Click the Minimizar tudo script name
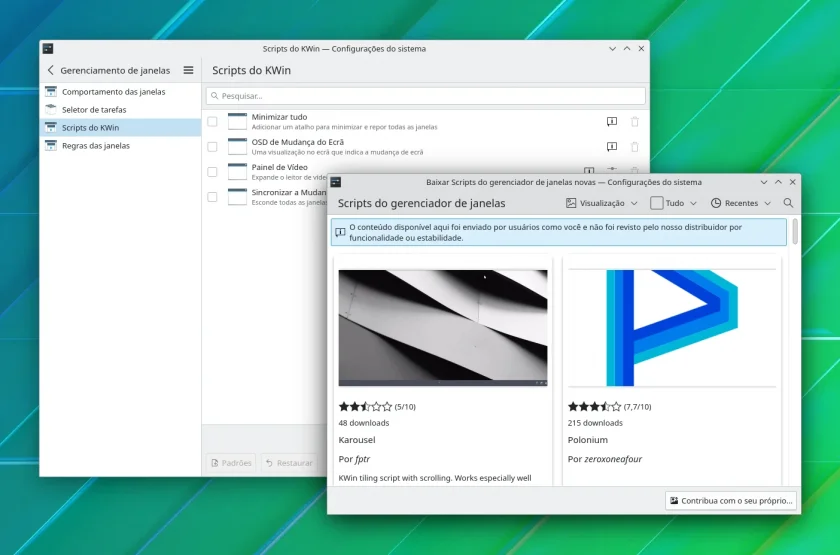This screenshot has height=555, width=840. (279, 117)
